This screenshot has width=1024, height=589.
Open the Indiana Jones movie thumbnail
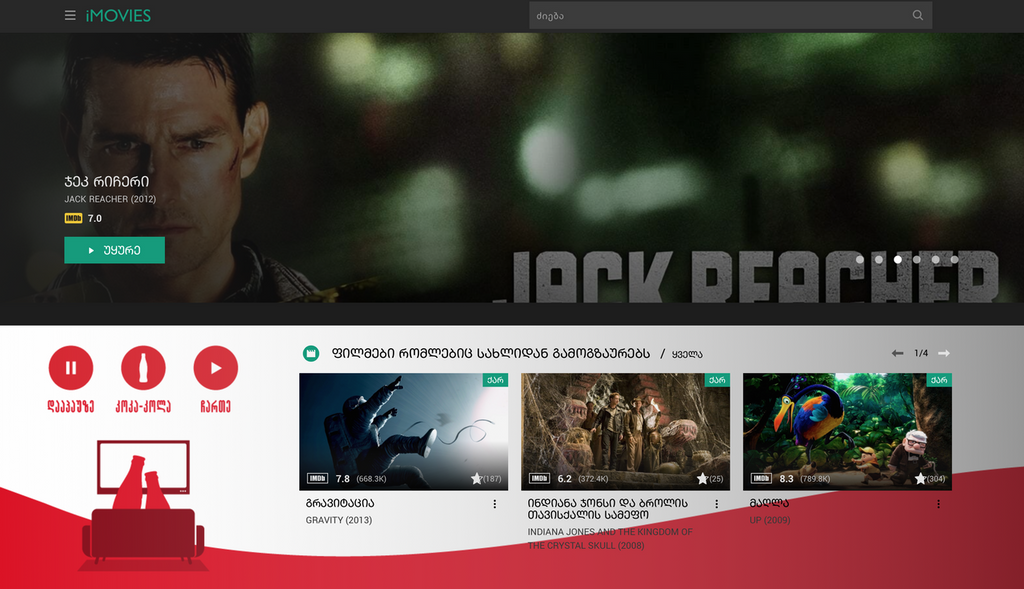[626, 432]
